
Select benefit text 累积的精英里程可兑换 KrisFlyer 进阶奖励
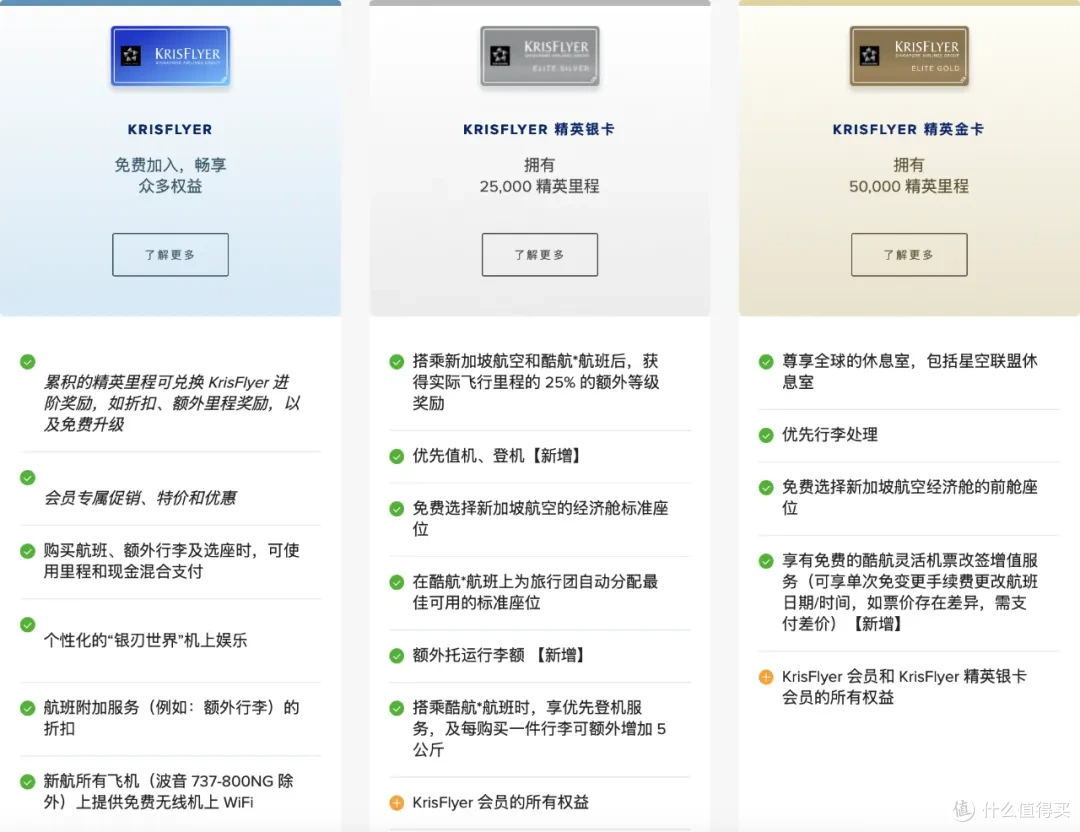172,403
